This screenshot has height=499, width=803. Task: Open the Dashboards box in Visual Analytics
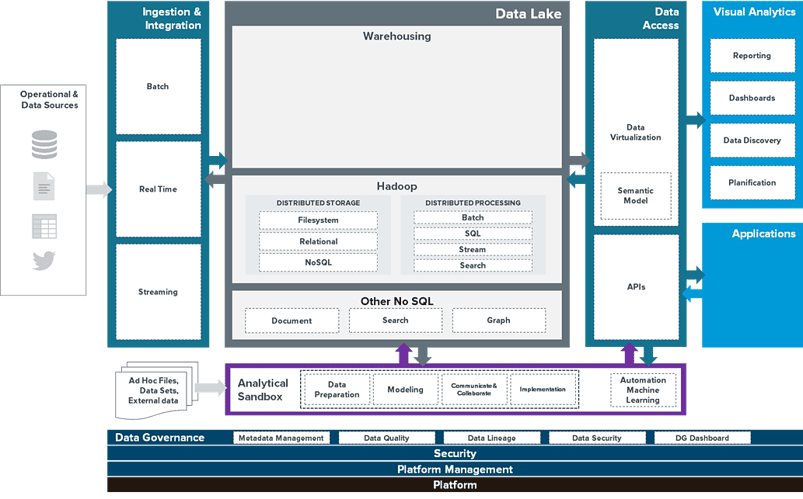(752, 98)
